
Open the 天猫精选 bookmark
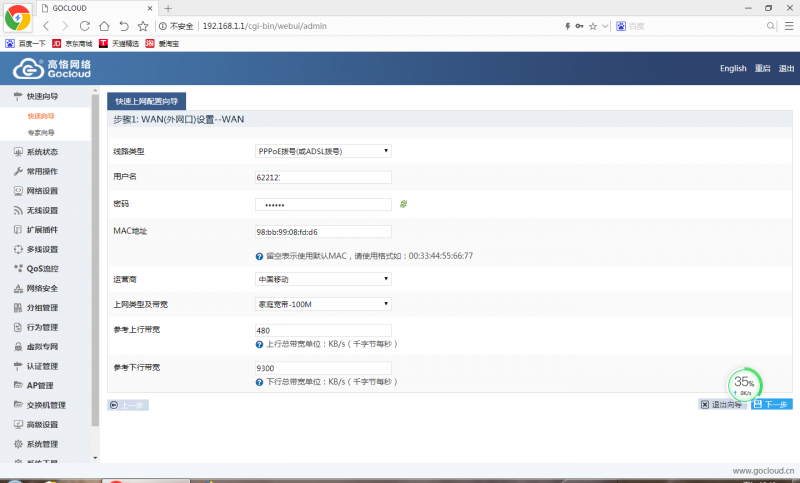(118, 43)
